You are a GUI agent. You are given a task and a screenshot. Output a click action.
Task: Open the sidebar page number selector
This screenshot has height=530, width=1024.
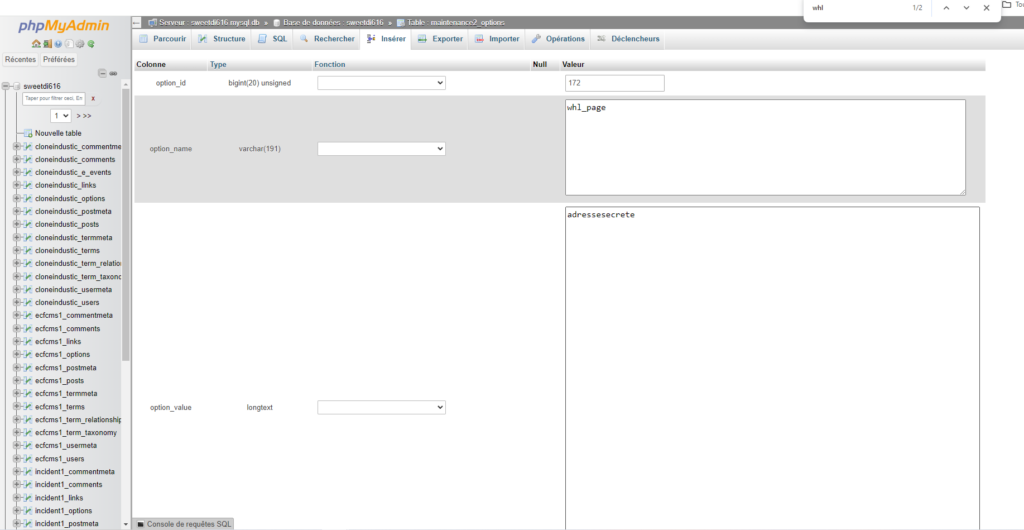[62, 116]
